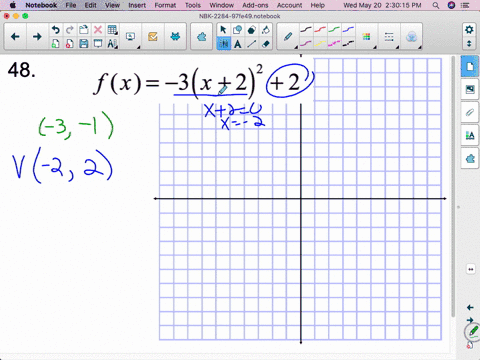Redo the last undone action
This screenshot has height=360, width=480.
pyautogui.click(x=69, y=30)
